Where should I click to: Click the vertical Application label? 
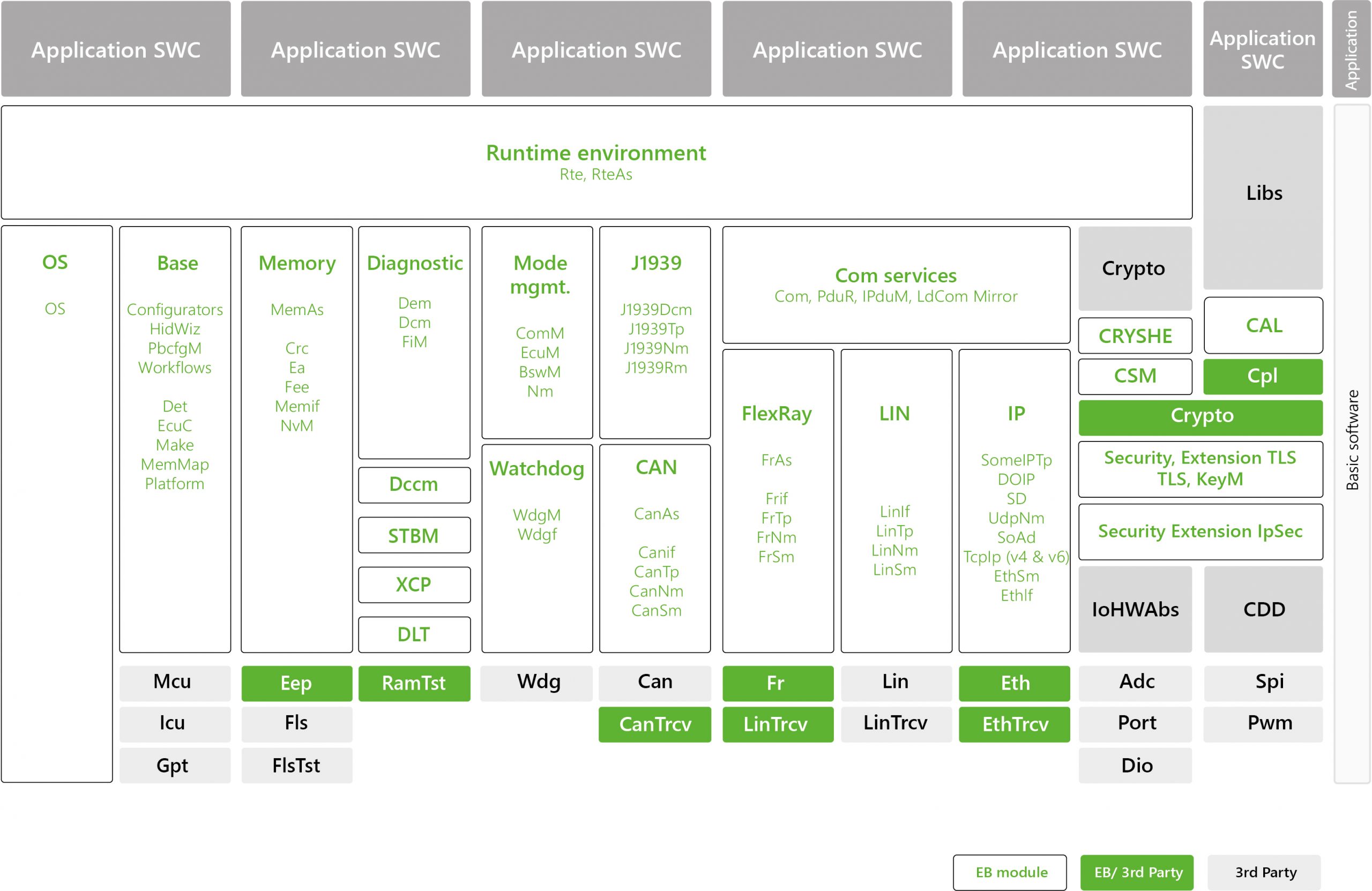pos(1351,51)
